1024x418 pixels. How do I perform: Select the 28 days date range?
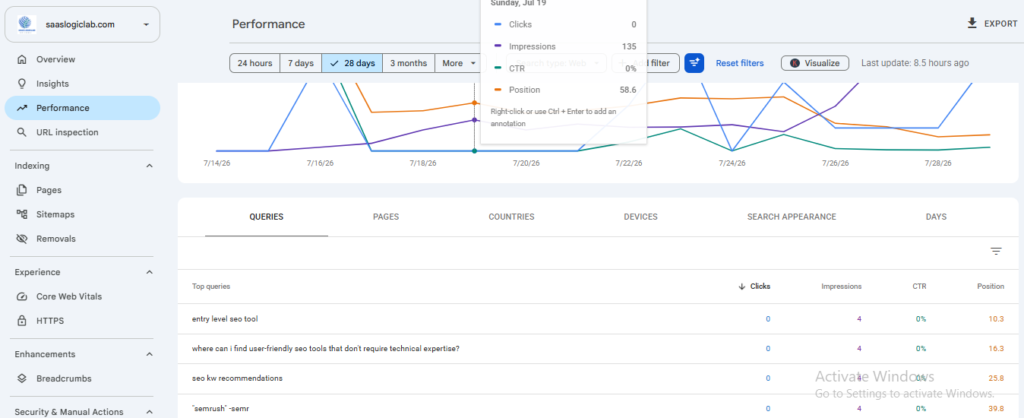352,63
